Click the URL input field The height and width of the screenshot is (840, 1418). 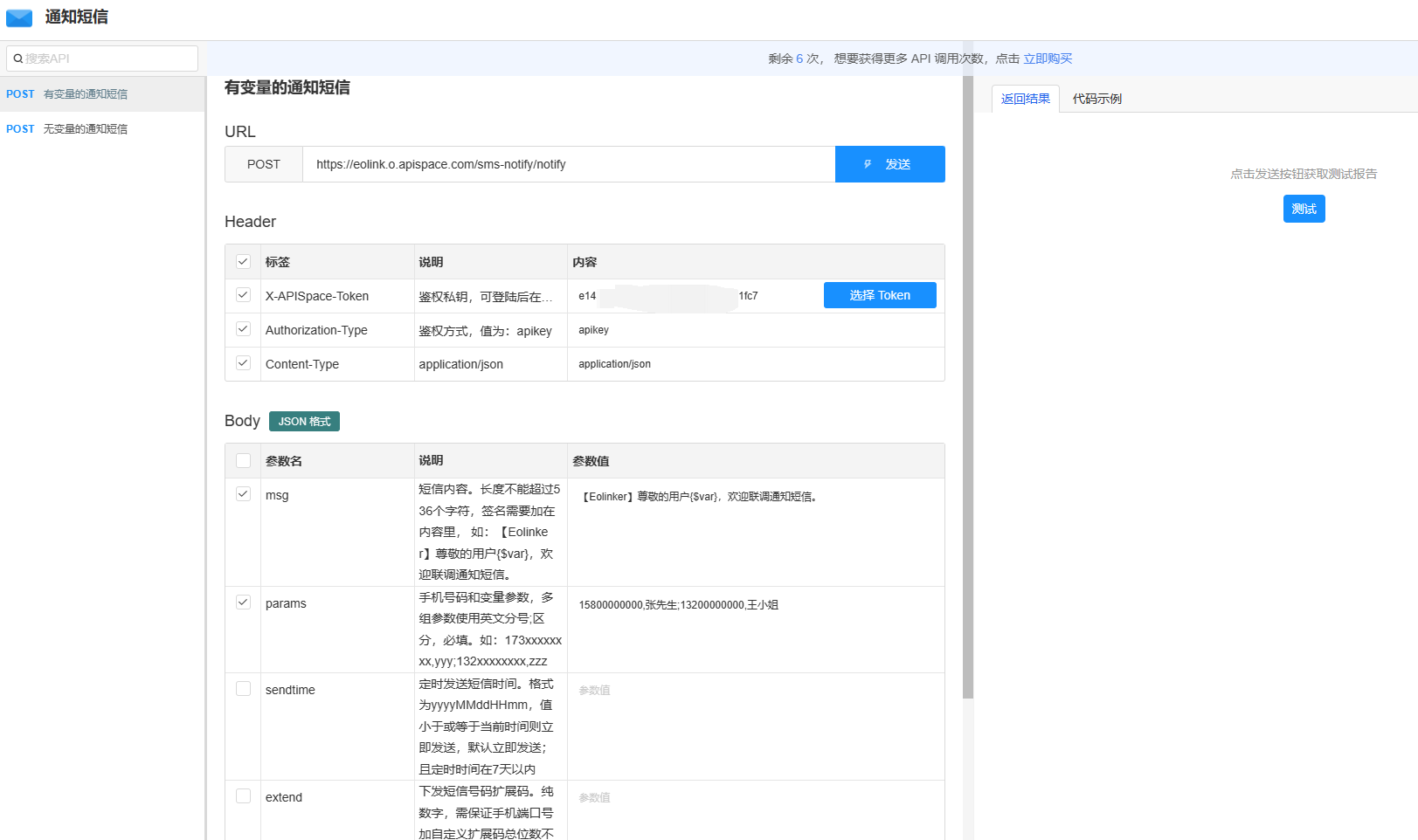[569, 164]
